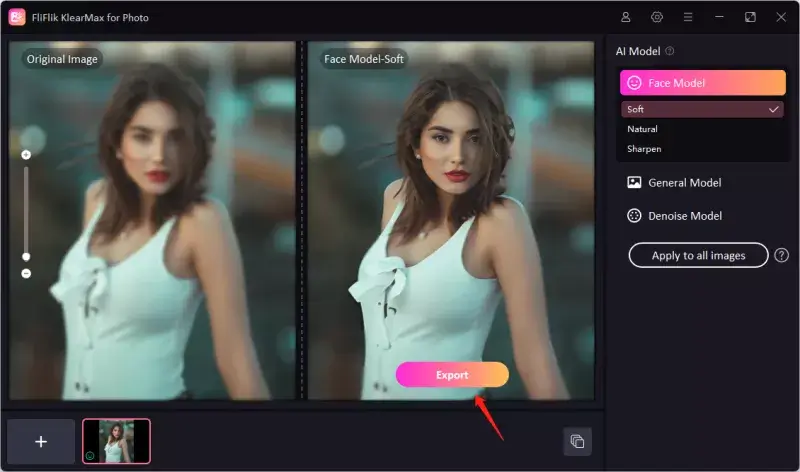Click the AI Model help question mark
The width and height of the screenshot is (800, 472).
pos(670,51)
